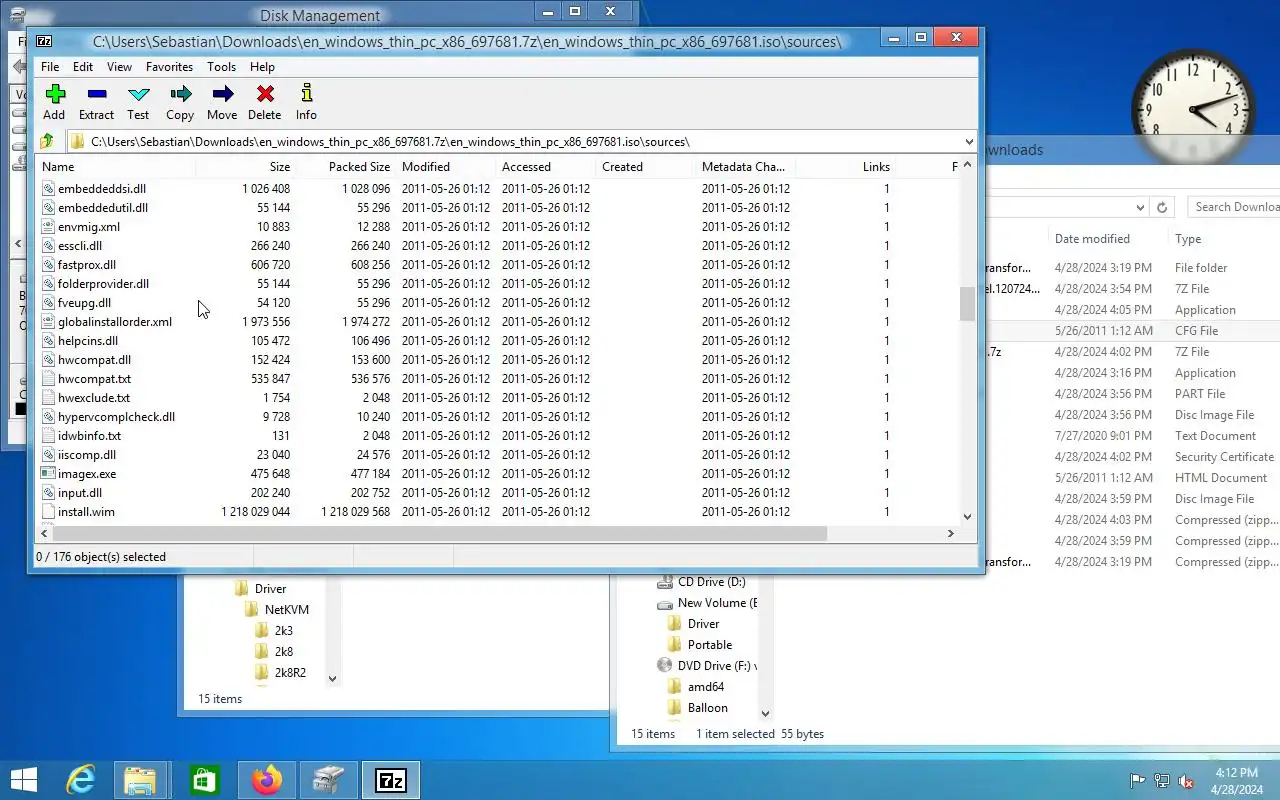The height and width of the screenshot is (800, 1280).
Task: Click the 7-Zip horizontal scrollbar thumb
Action: pyautogui.click(x=439, y=533)
